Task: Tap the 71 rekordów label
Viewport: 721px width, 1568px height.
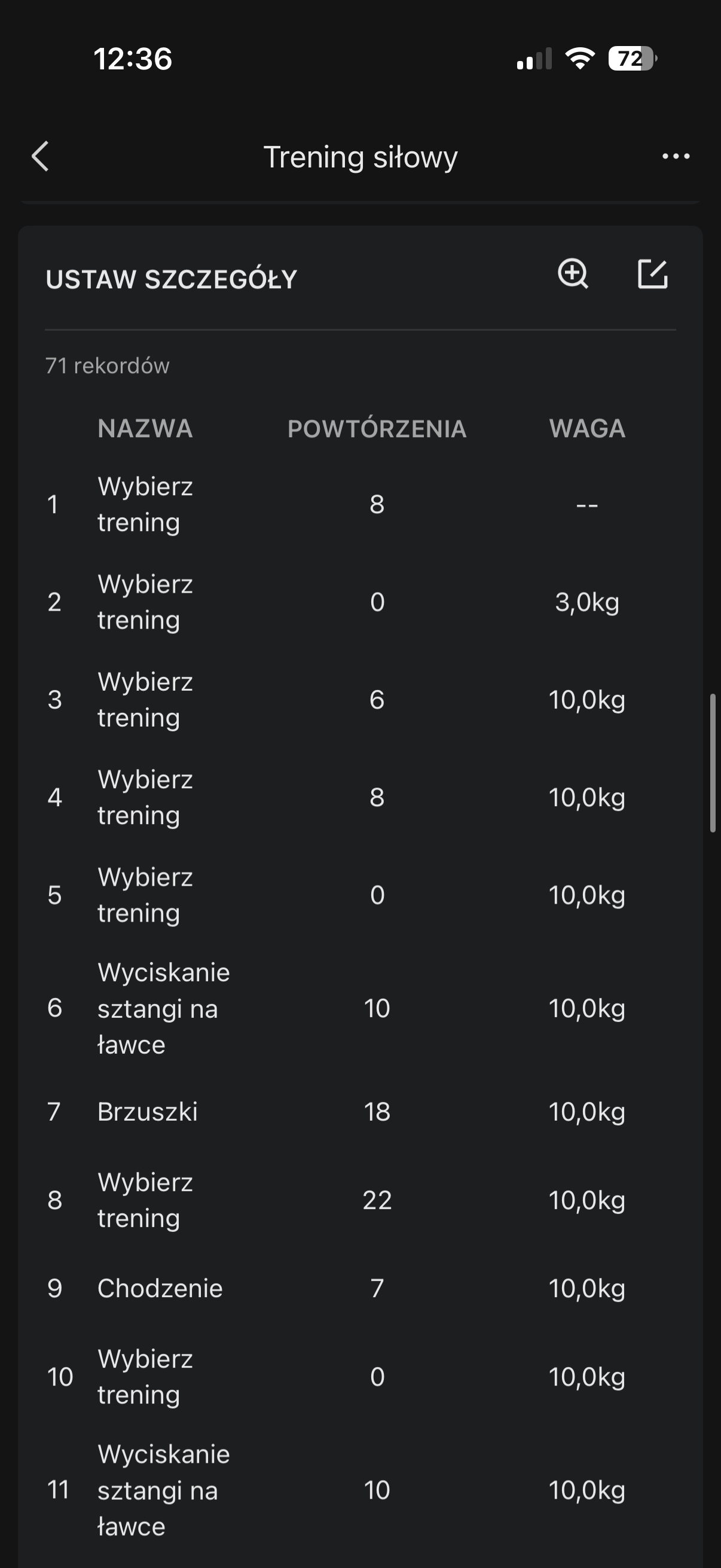Action: tap(107, 365)
